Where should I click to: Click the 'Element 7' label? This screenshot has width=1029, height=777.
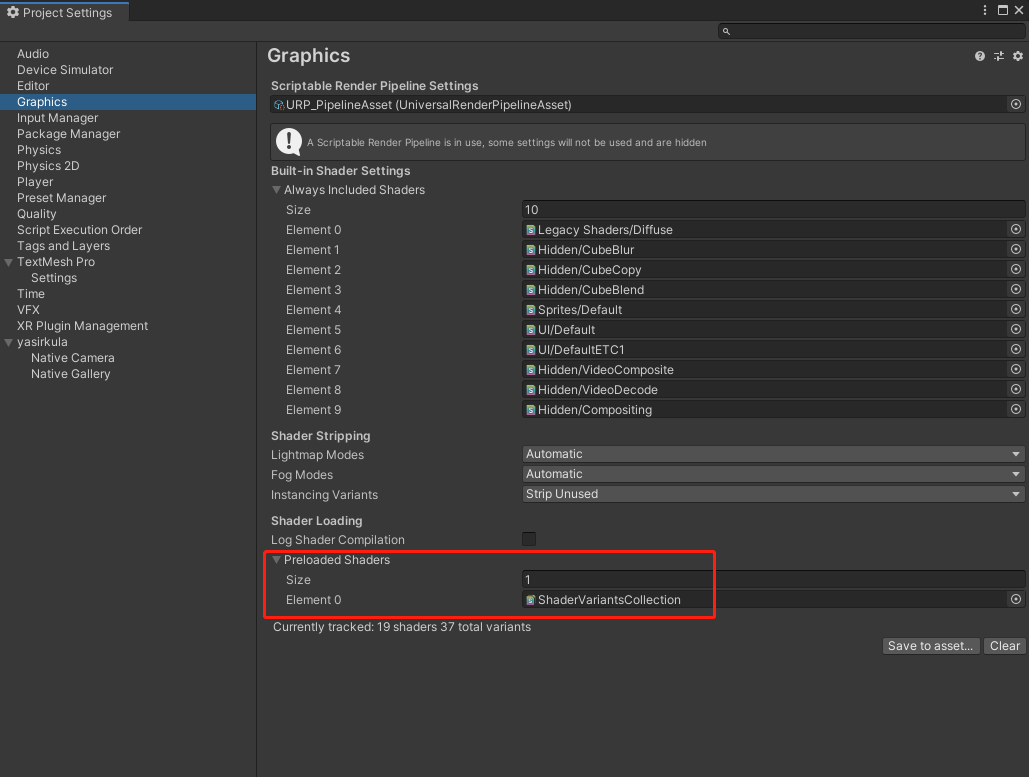(x=313, y=370)
